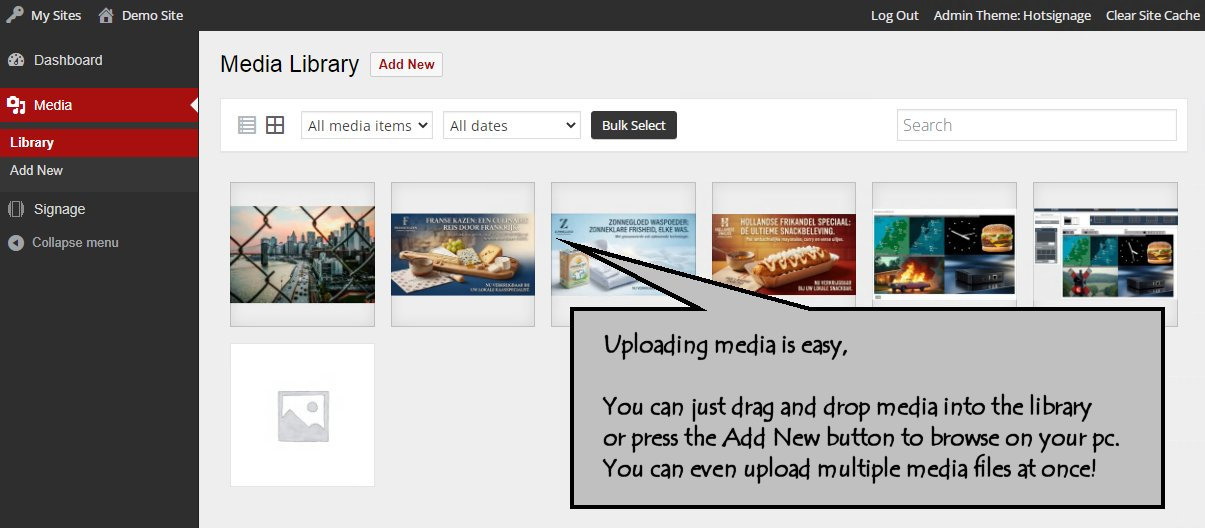
Task: Select the blank placeholder image thumbnail
Action: 302,415
